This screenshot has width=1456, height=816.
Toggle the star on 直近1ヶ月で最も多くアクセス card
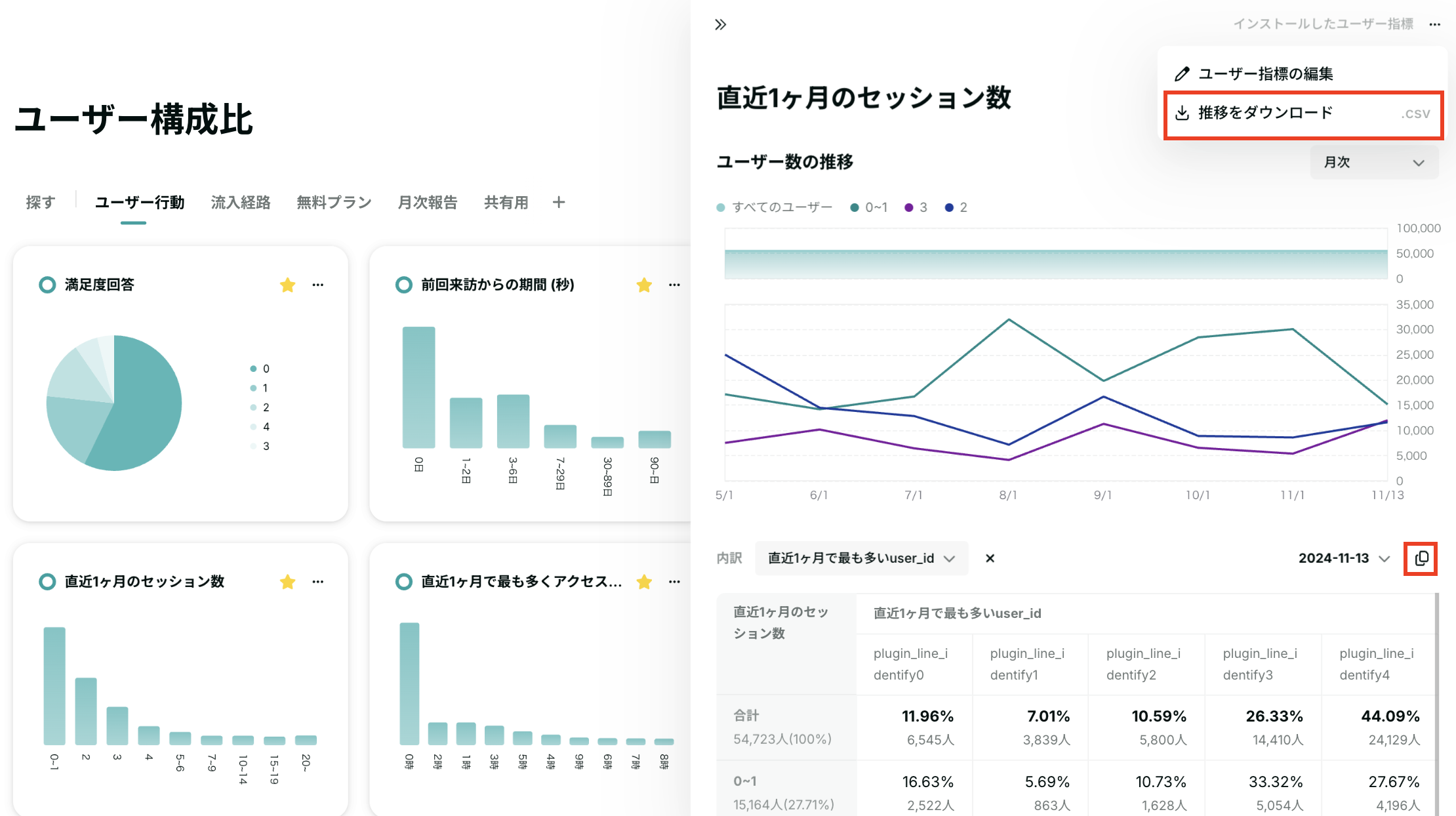(644, 582)
